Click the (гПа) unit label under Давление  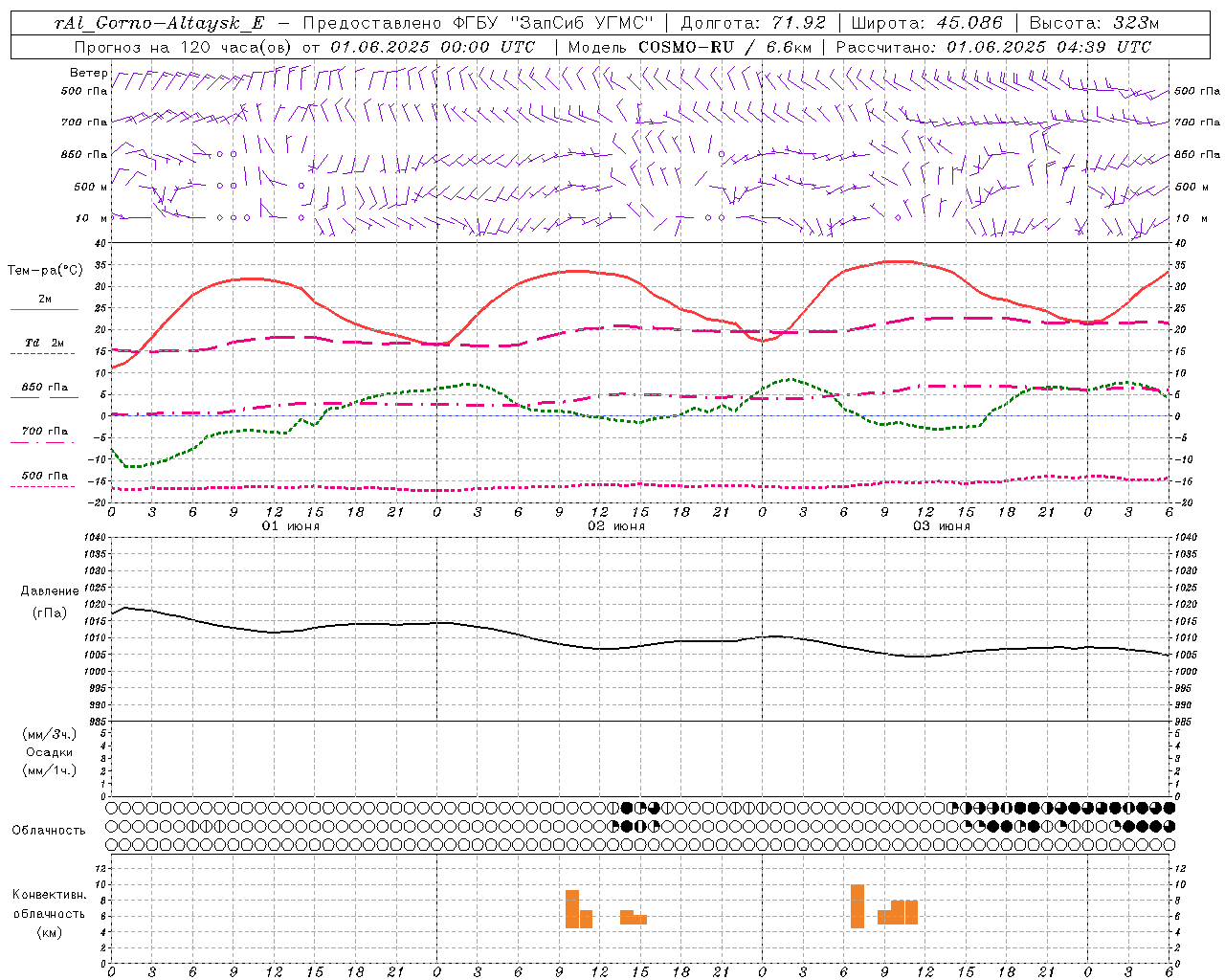pos(49,612)
